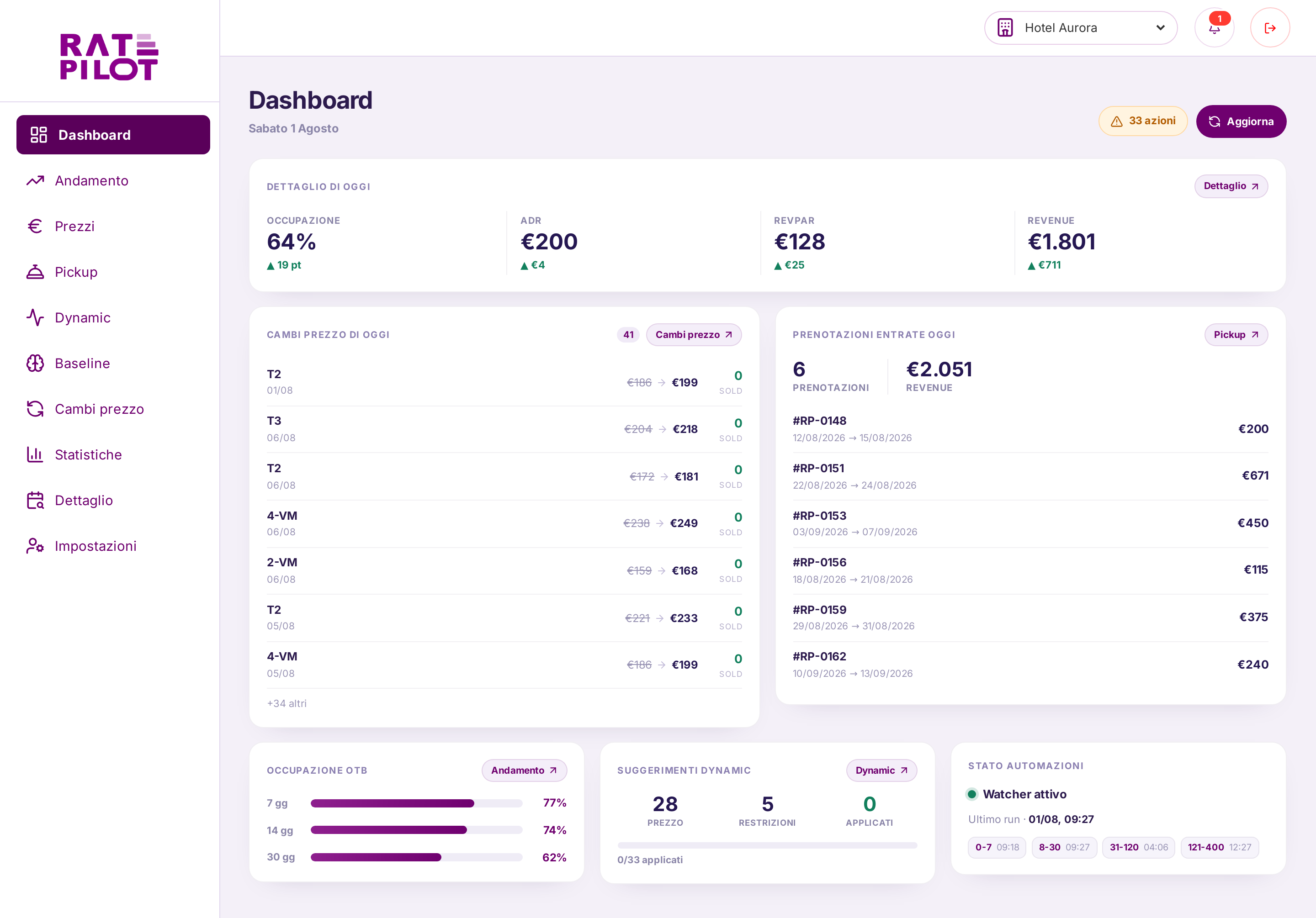The height and width of the screenshot is (918, 1316).
Task: Click the logout icon button
Action: pyautogui.click(x=1269, y=27)
